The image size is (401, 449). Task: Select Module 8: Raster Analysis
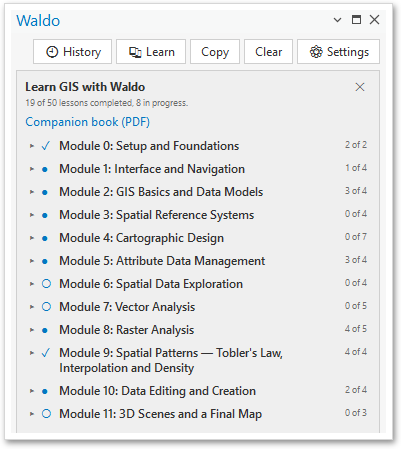tap(127, 330)
